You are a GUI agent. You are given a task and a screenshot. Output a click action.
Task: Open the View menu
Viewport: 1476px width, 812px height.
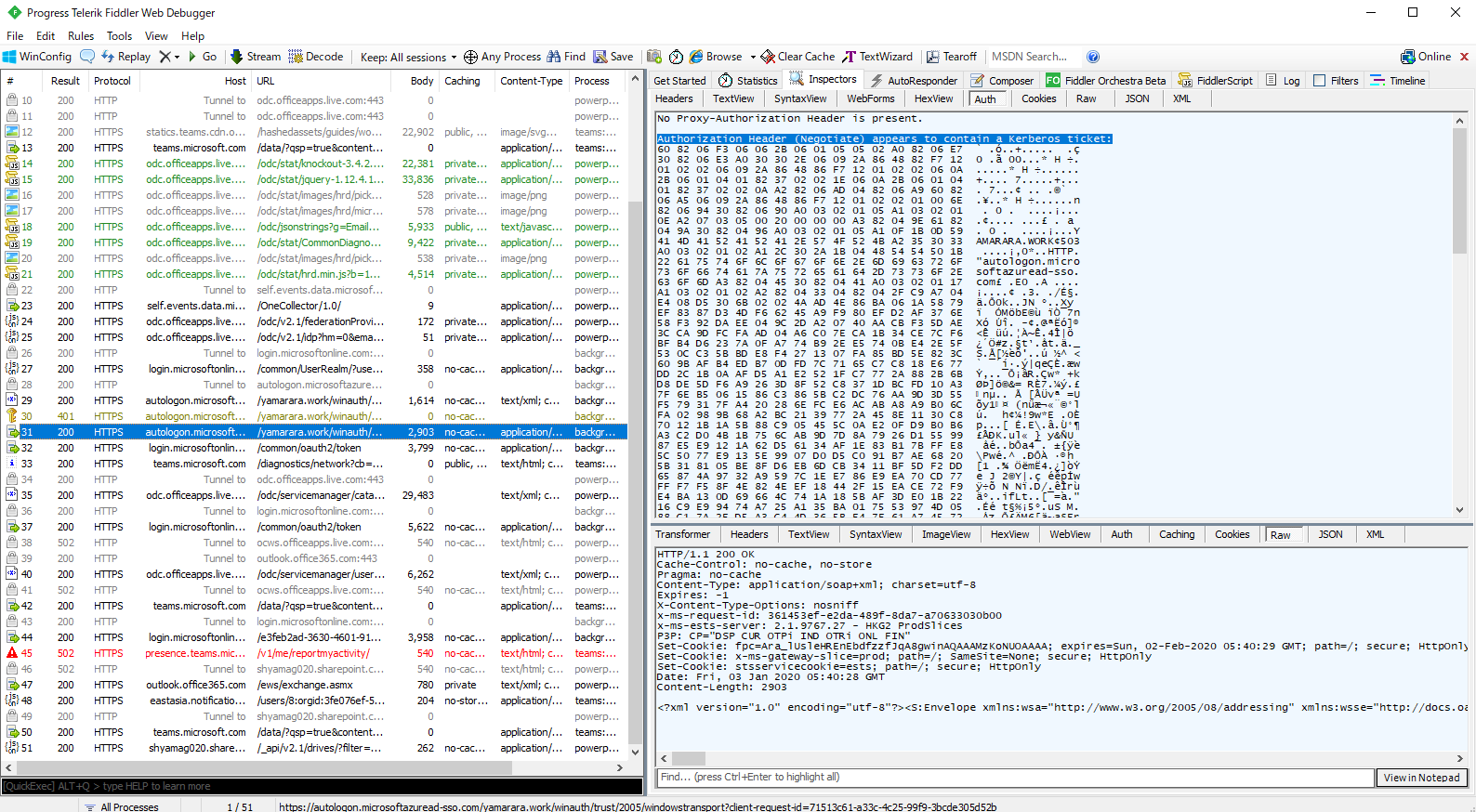point(156,36)
